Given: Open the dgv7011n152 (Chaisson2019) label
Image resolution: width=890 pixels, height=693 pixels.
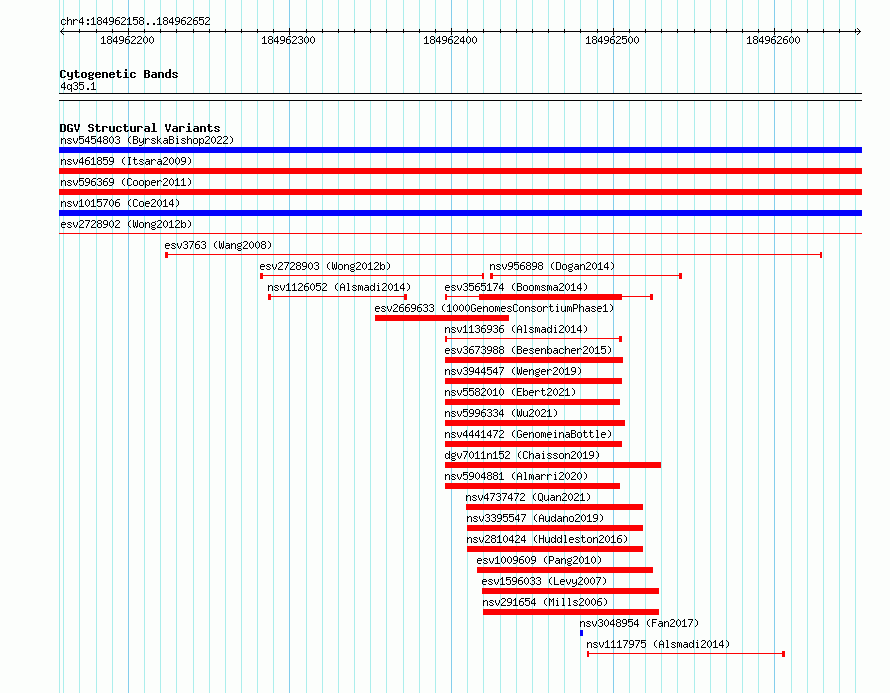Looking at the screenshot, I should (522, 455).
